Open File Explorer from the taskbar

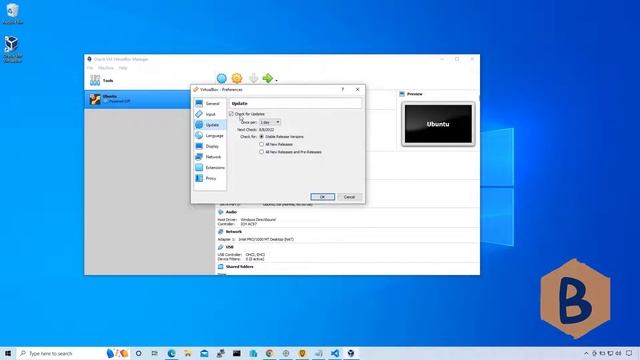click(x=188, y=353)
